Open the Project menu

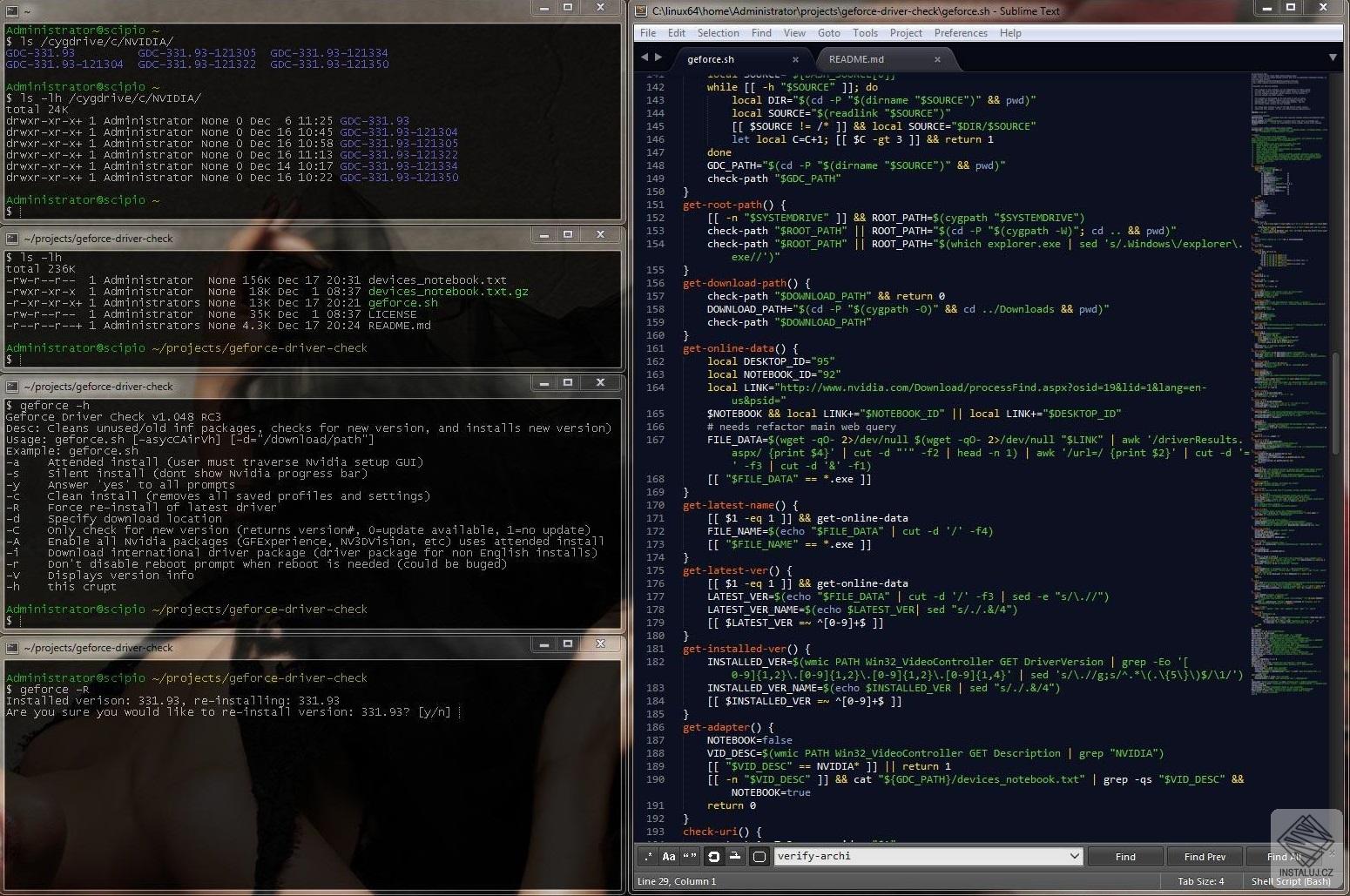(906, 33)
